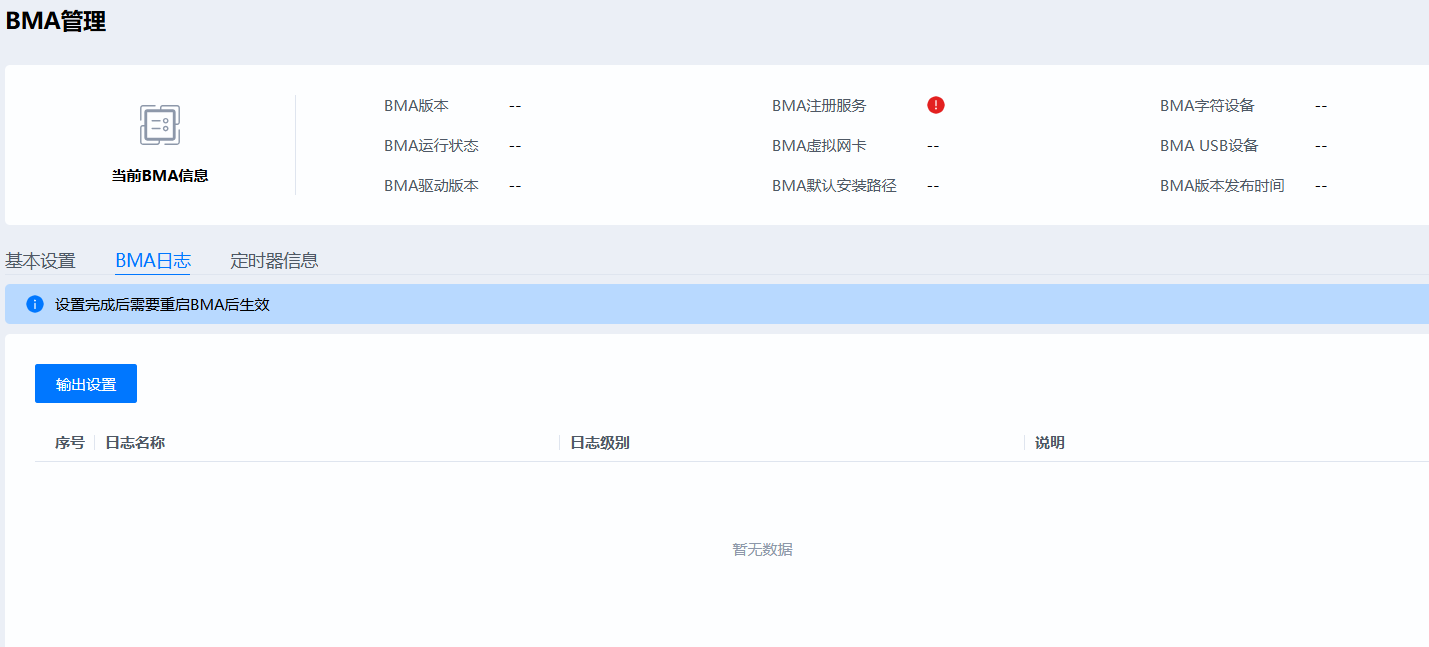The image size is (1429, 647).
Task: Click the 日志级别 column header
Action: tap(597, 442)
